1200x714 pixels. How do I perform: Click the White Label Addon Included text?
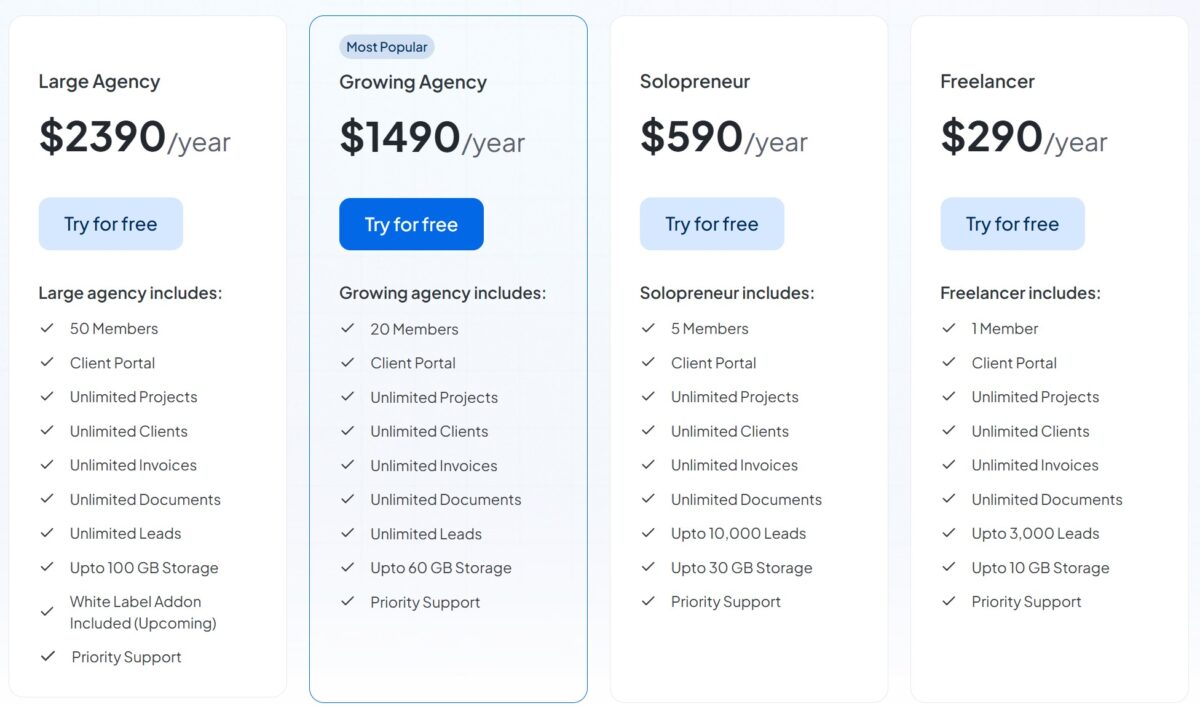143,612
